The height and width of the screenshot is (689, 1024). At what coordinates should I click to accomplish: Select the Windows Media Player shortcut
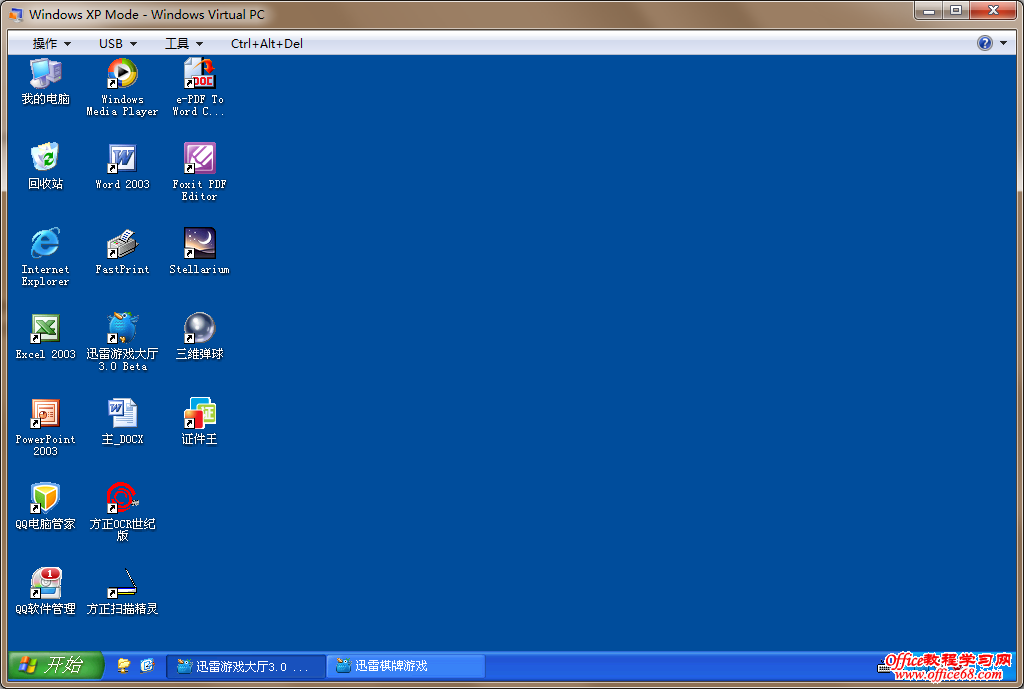(122, 87)
